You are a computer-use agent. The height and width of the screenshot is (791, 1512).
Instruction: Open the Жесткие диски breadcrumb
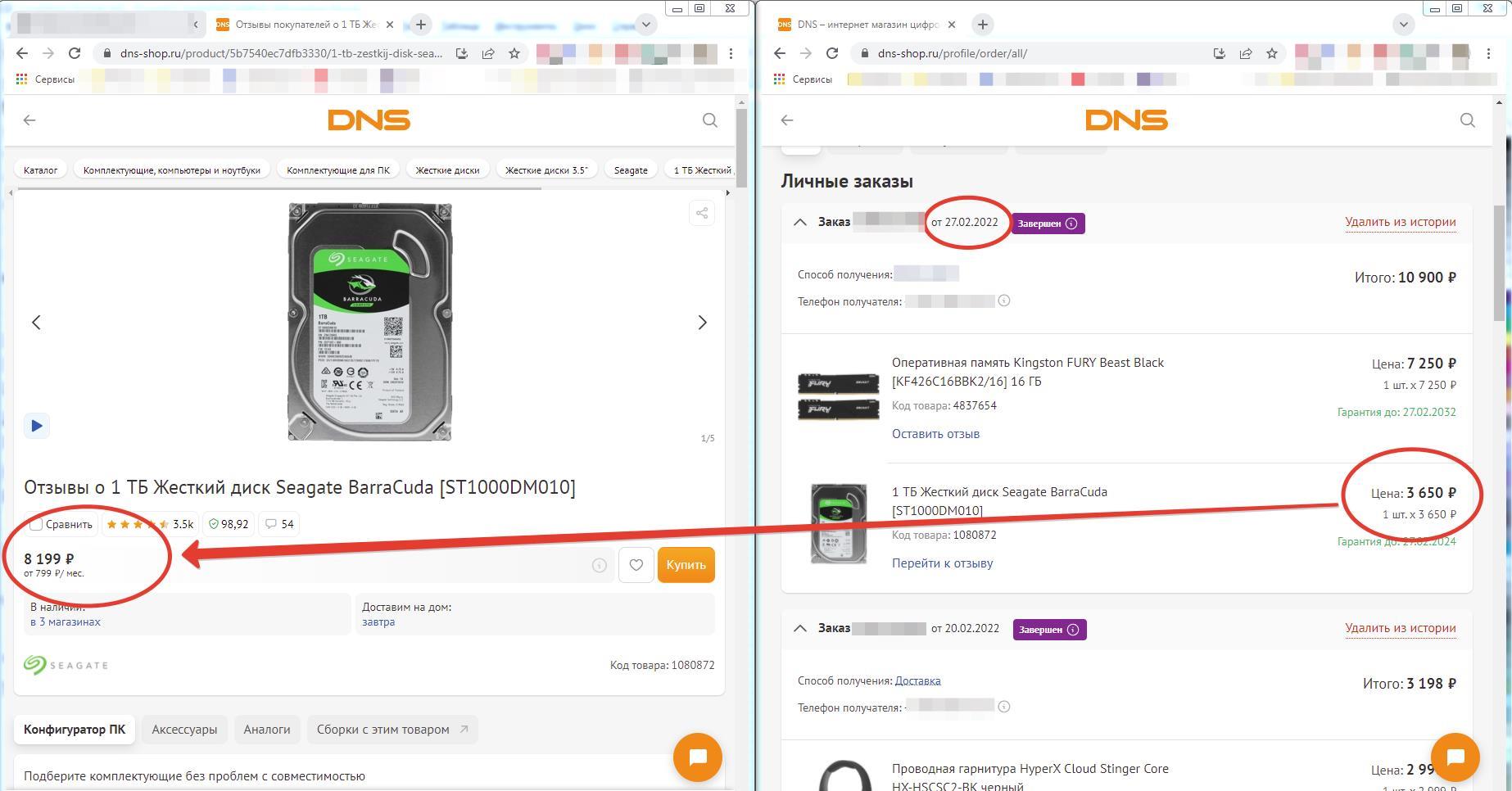click(x=447, y=170)
